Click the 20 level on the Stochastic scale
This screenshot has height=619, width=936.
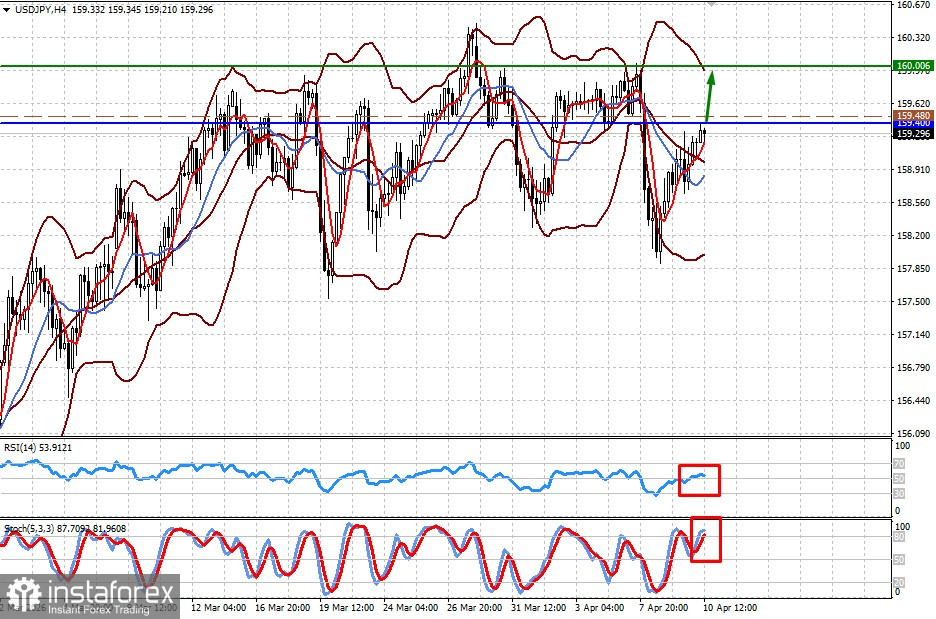tap(900, 583)
